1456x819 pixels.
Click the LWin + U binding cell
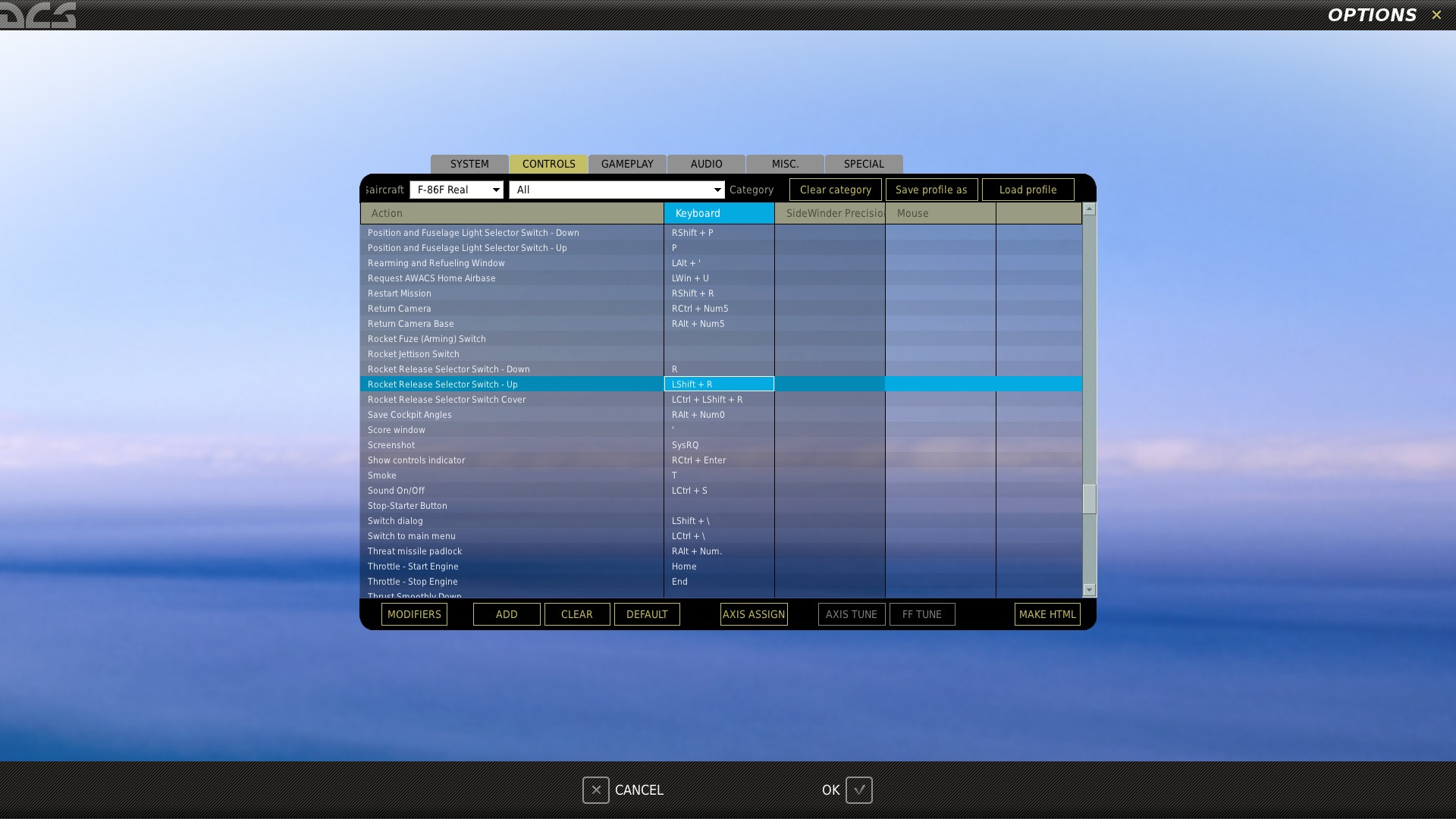tap(719, 278)
